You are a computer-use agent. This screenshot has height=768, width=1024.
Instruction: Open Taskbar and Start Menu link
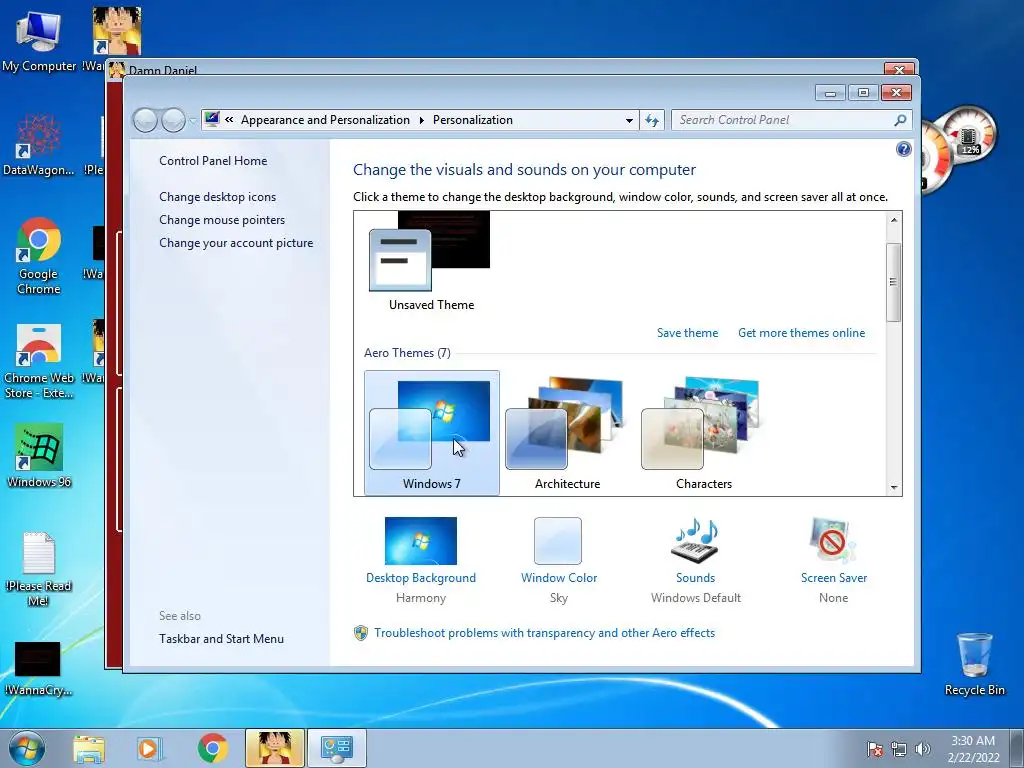(221, 639)
